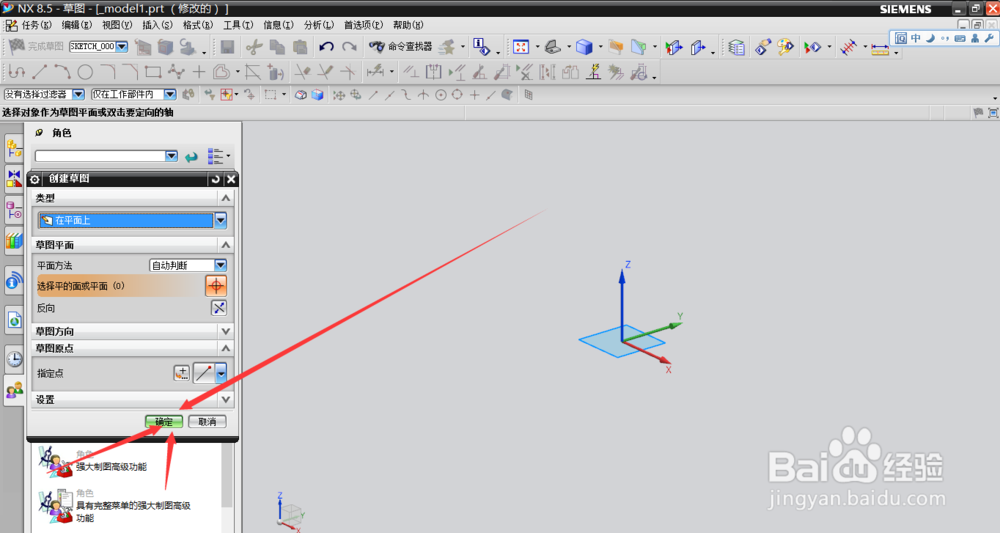Screen dimensions: 1000x533
Task: Select the Fillet sketch tool
Action: [108, 72]
